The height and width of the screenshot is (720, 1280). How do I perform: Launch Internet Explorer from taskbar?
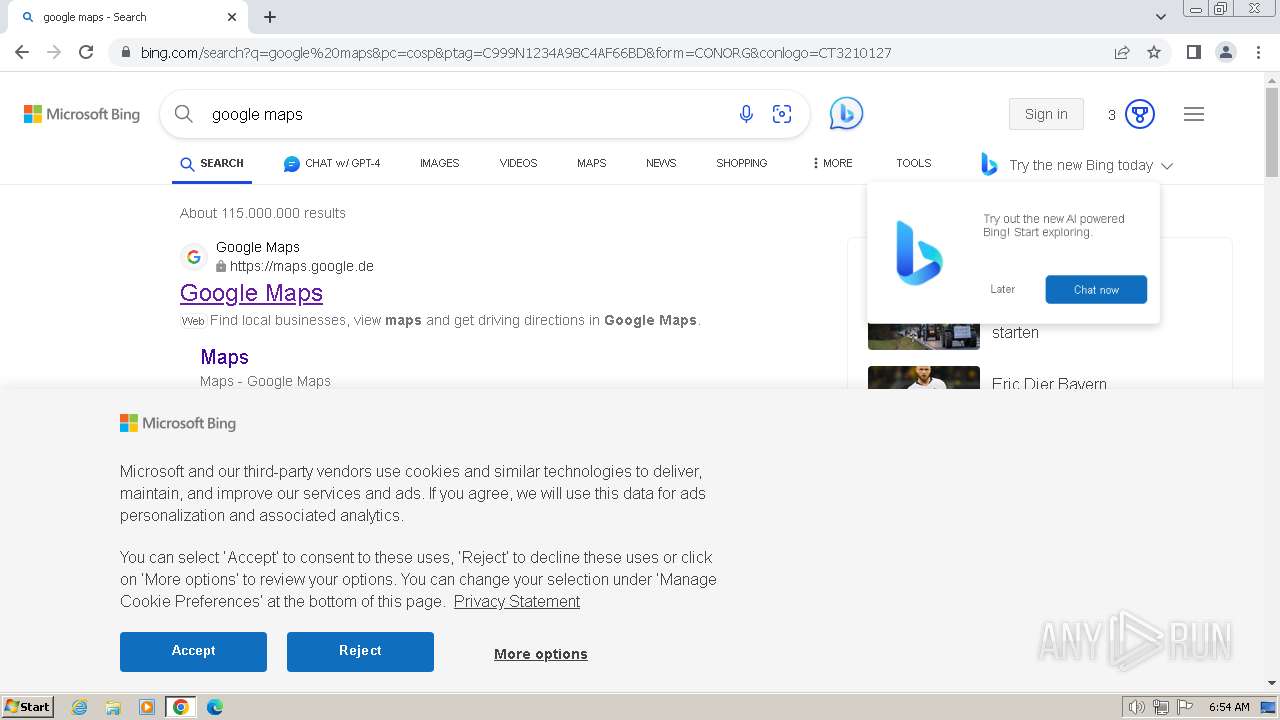(x=80, y=707)
